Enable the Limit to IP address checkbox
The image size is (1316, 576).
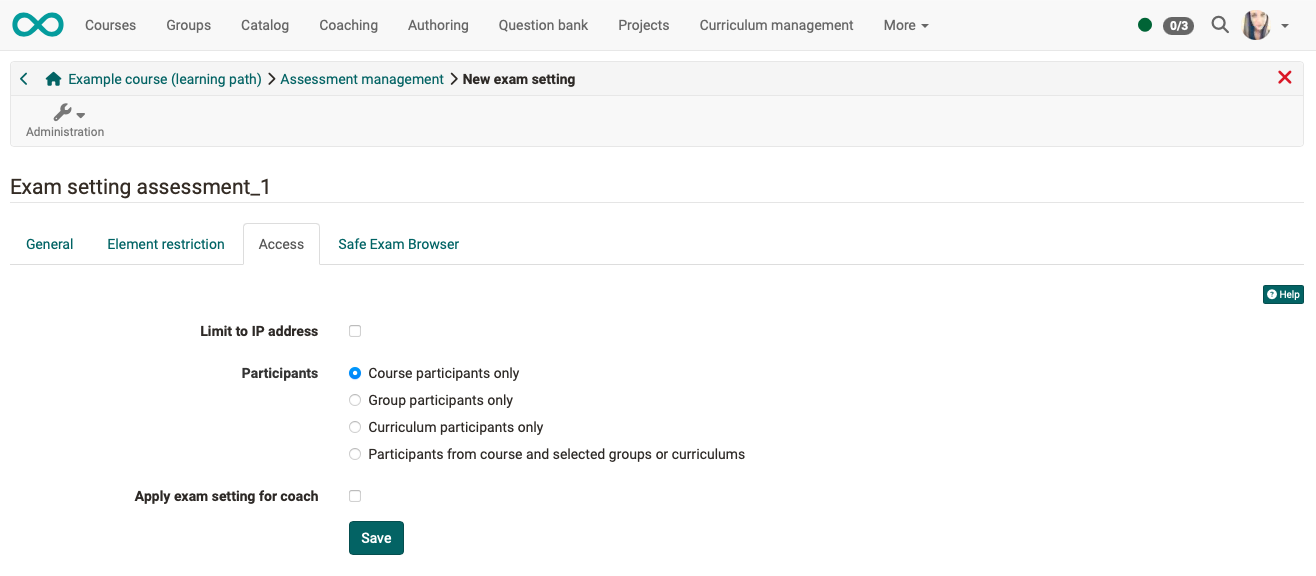(x=354, y=330)
